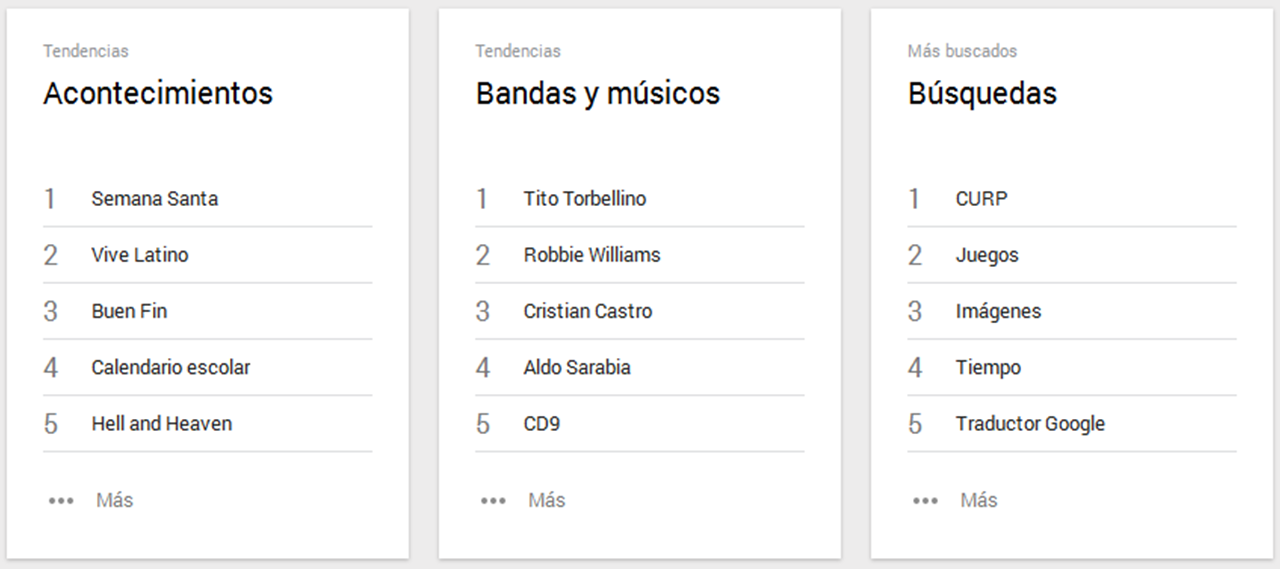The width and height of the screenshot is (1280, 569).
Task: Expand the Búsquedas list with Más
Action: click(978, 500)
